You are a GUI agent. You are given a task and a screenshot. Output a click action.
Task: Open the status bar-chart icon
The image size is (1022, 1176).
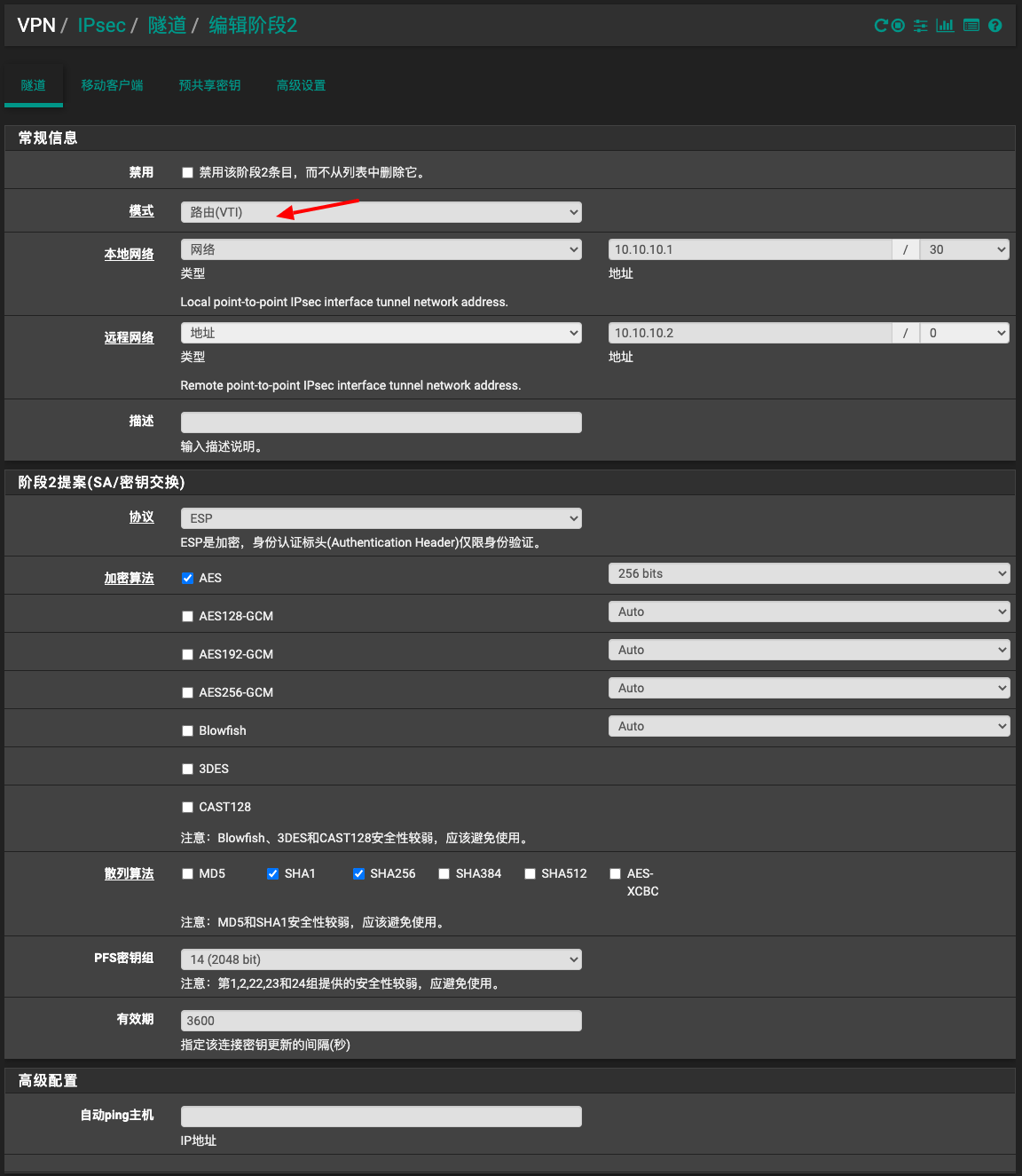[x=945, y=26]
